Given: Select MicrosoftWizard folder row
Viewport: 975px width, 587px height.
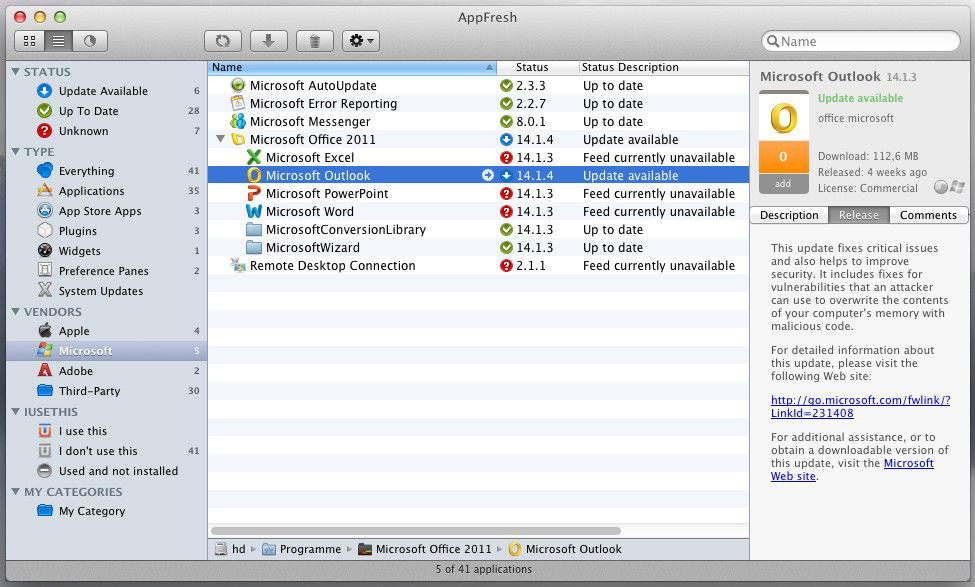Looking at the screenshot, I should pyautogui.click(x=478, y=247).
